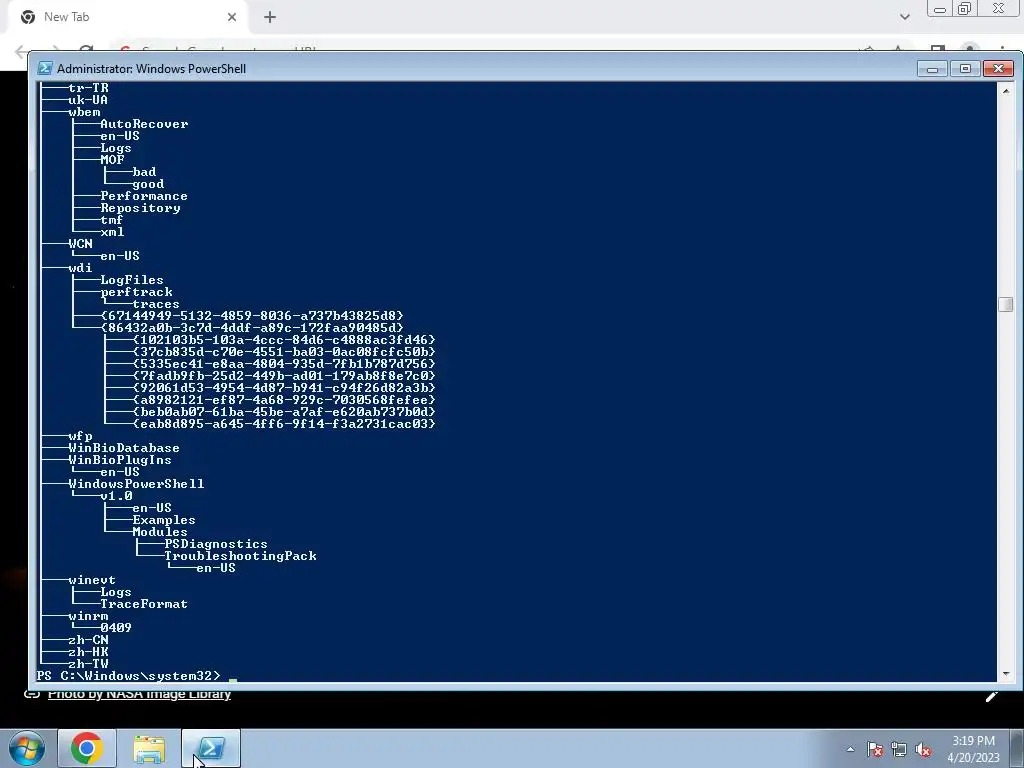The image size is (1024, 768).
Task: Click the {67144949-5132-4859-8036-a737b43825d8} line
Action: 252,316
